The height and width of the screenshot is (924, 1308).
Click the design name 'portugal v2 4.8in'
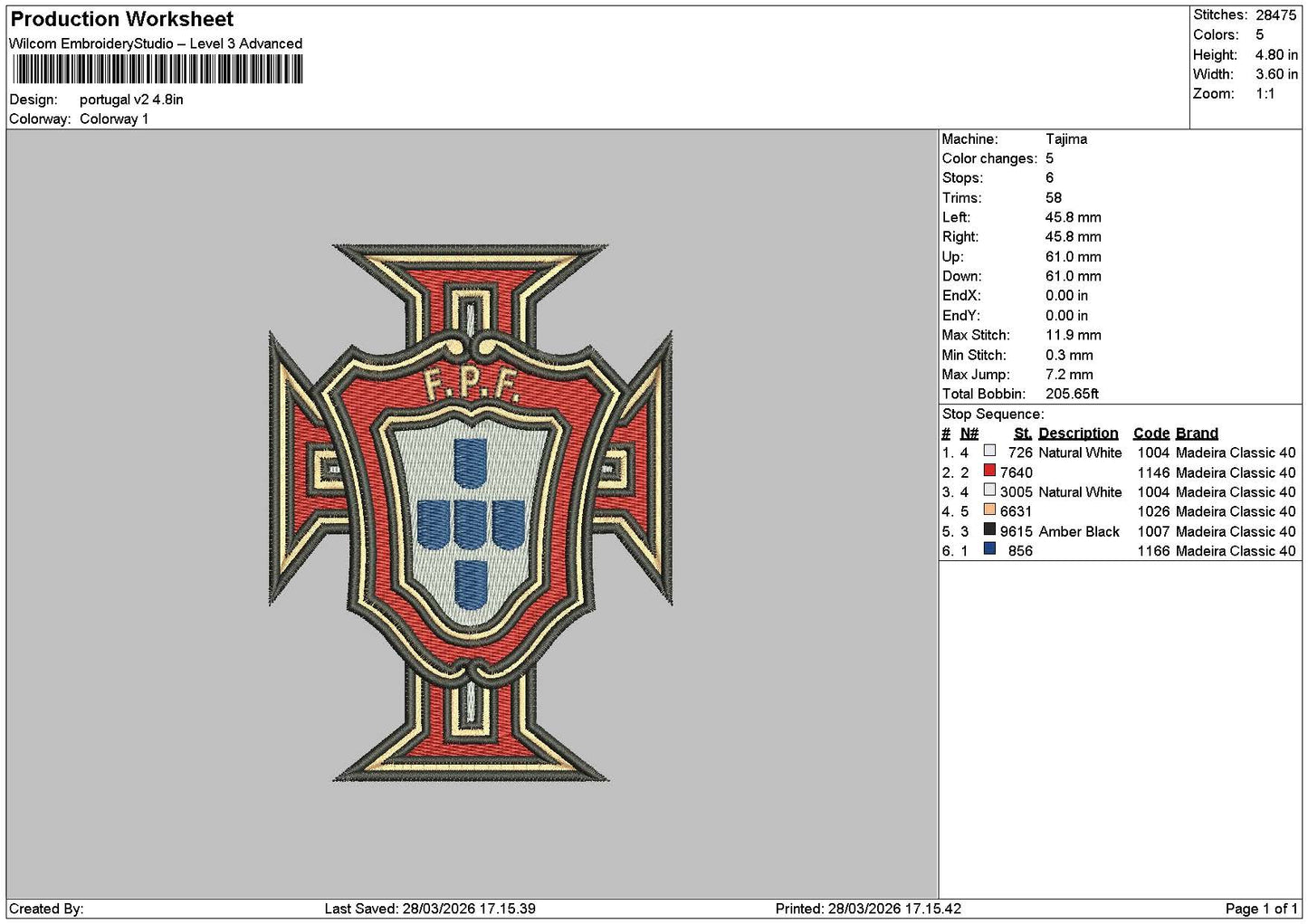click(x=131, y=100)
